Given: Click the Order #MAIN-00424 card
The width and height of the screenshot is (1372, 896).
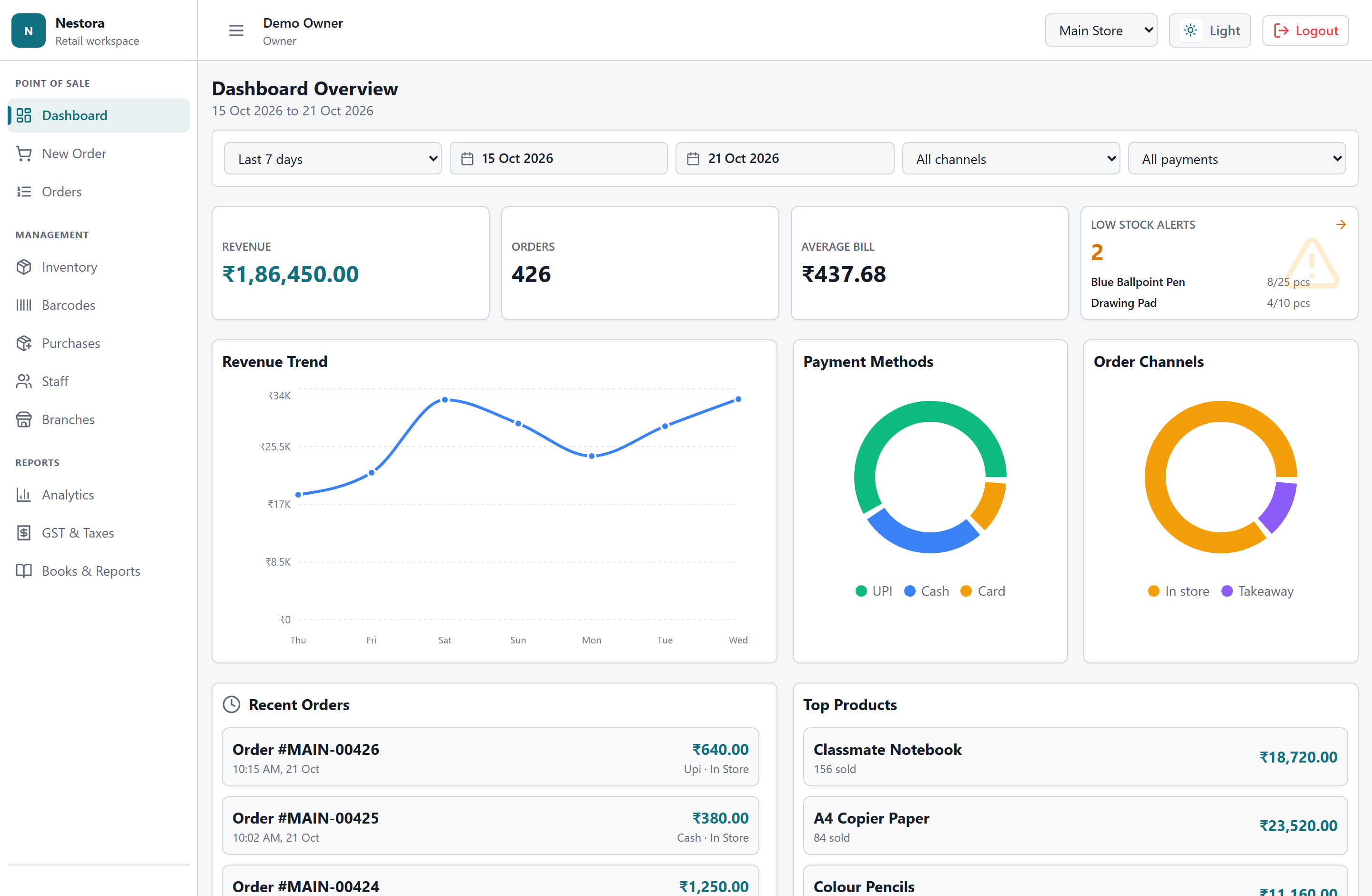Looking at the screenshot, I should tap(490, 880).
